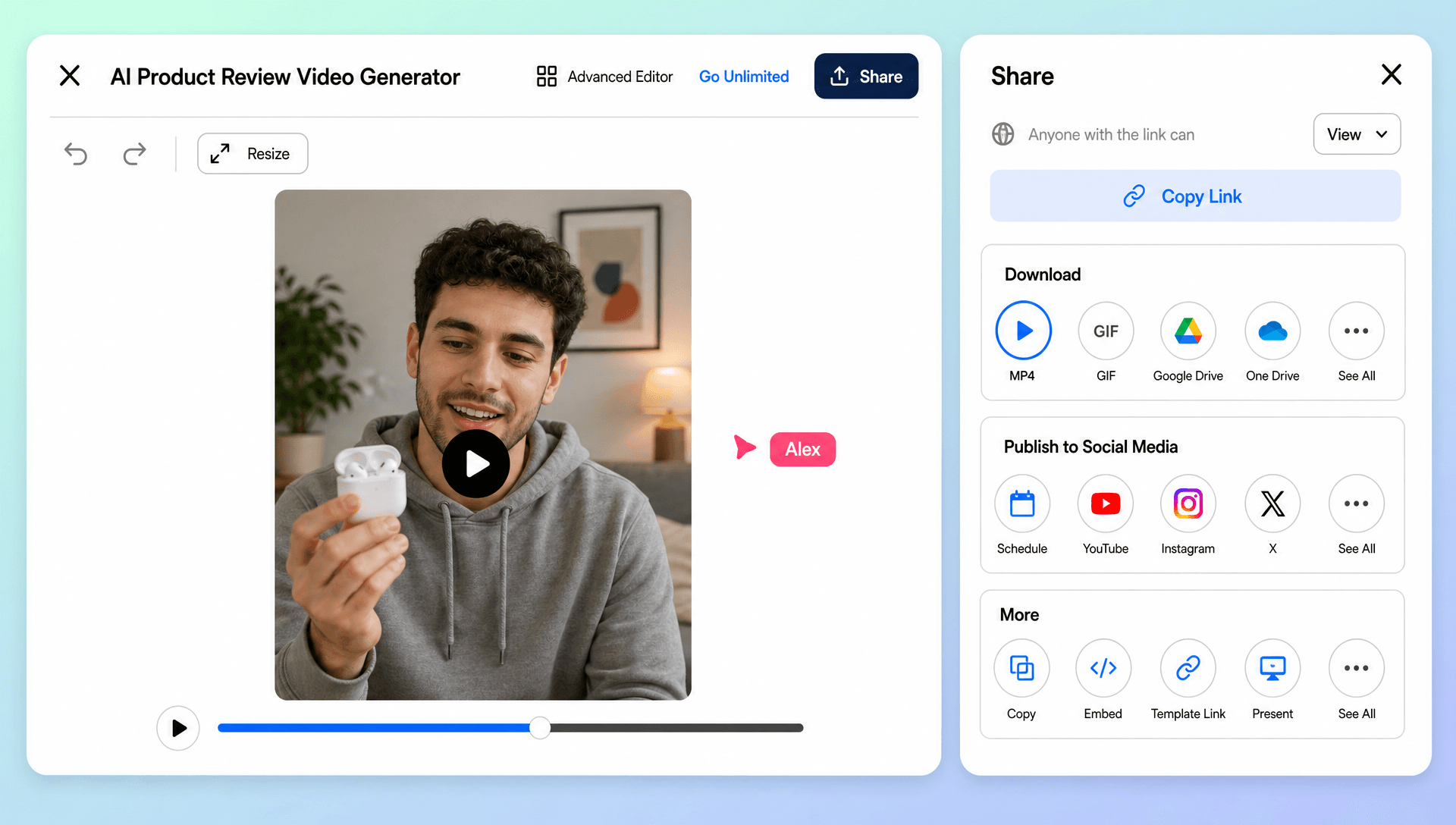The height and width of the screenshot is (825, 1456).
Task: Publish to X
Action: [1272, 503]
